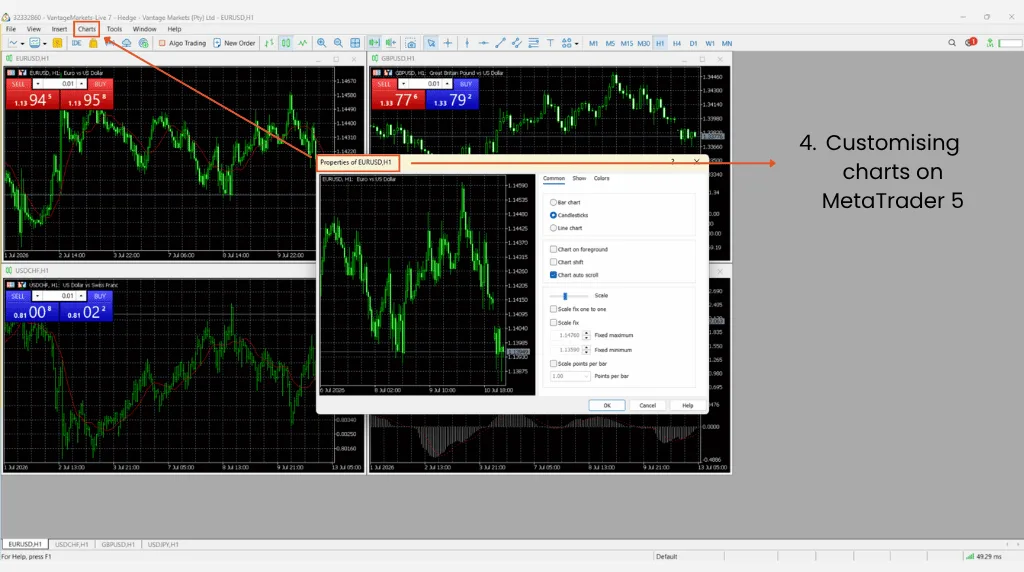This screenshot has width=1024, height=572.
Task: Click the yellow lock market icon in toolbar
Action: 93,43
